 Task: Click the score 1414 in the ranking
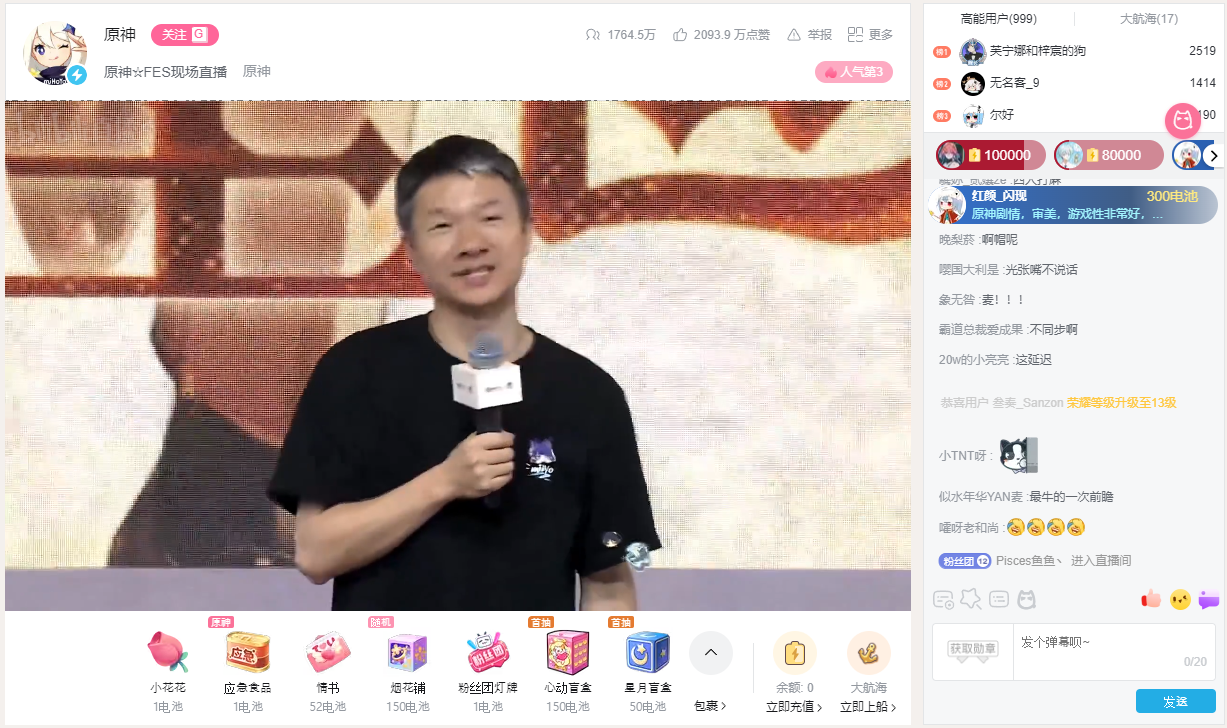[1203, 83]
